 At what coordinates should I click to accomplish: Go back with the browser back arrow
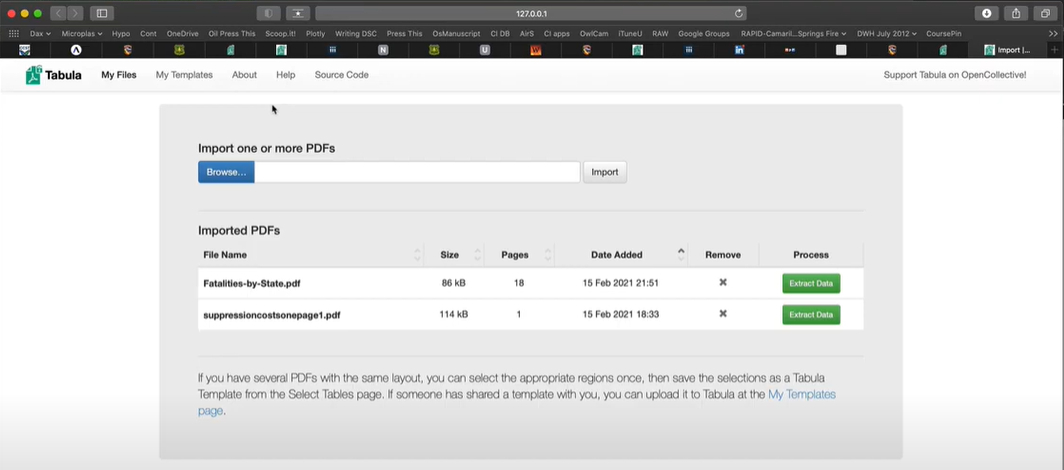point(57,13)
